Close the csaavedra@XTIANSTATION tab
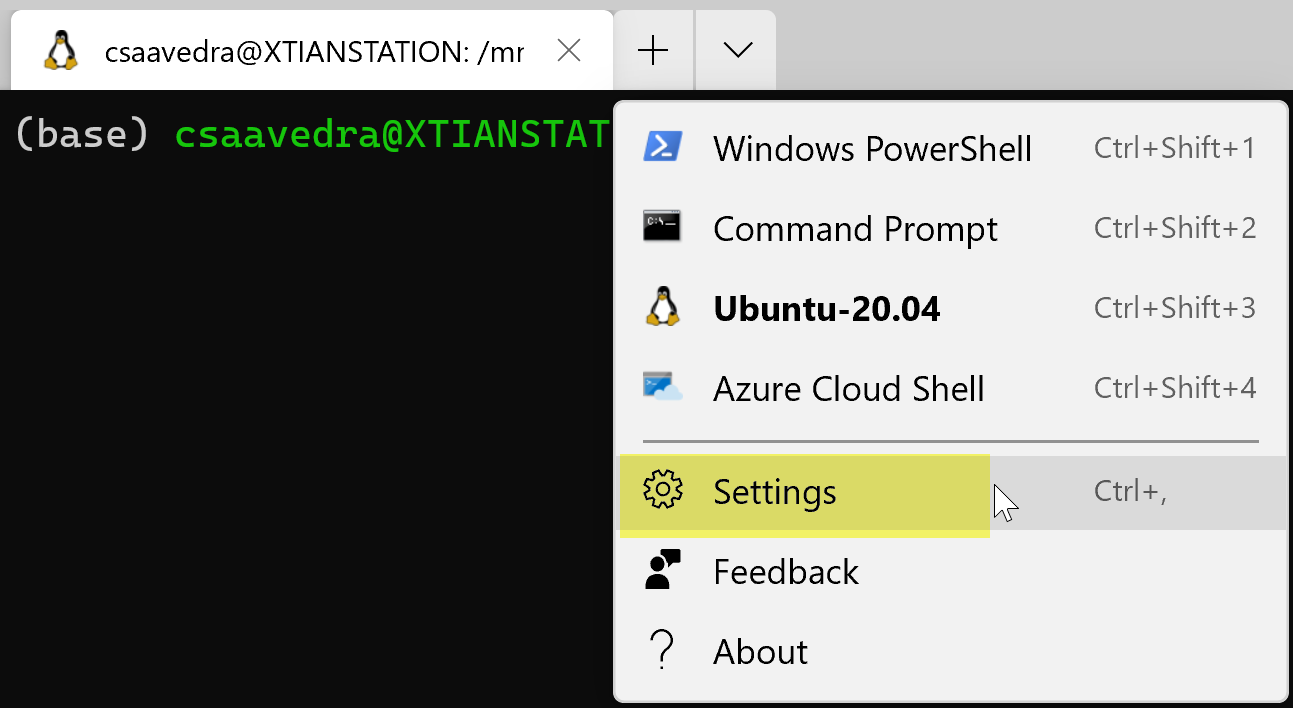 [x=569, y=50]
